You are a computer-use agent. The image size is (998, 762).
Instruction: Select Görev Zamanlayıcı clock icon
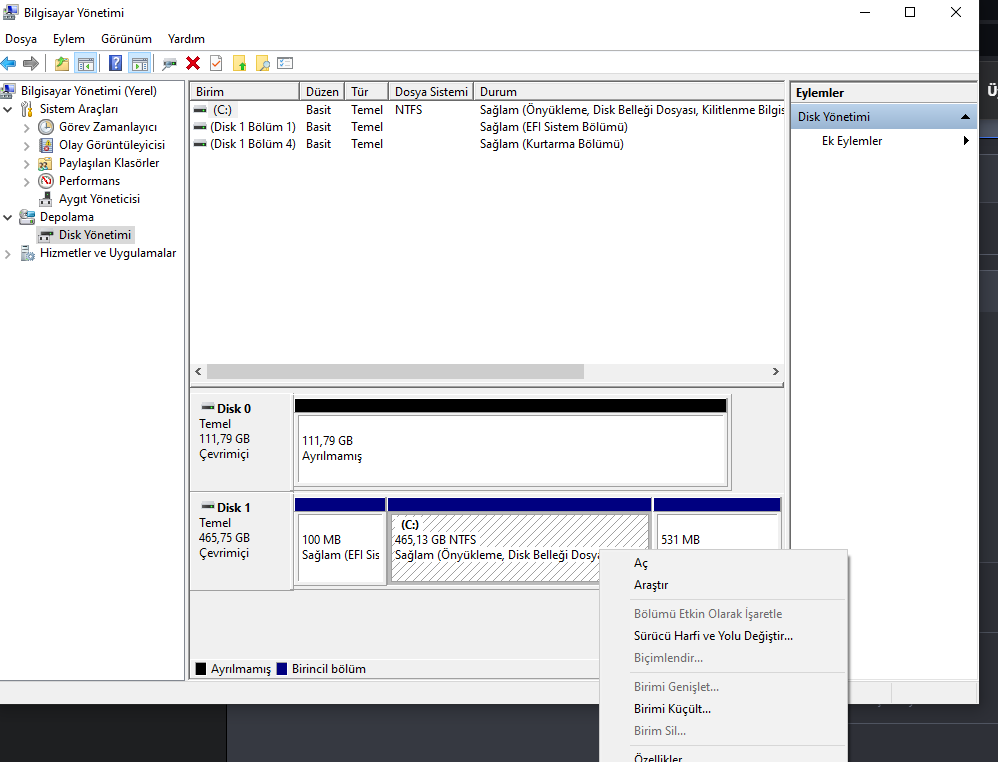point(46,127)
